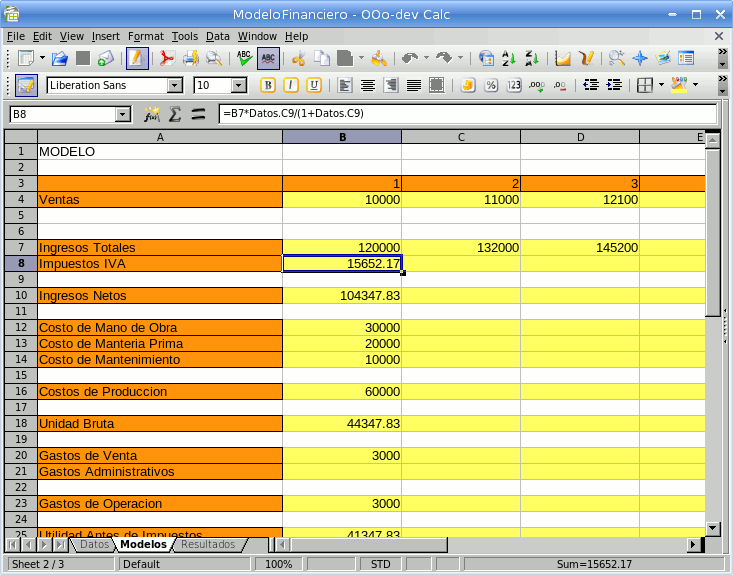Click the Format Paintbrush icon
This screenshot has width=733, height=575.
click(379, 58)
